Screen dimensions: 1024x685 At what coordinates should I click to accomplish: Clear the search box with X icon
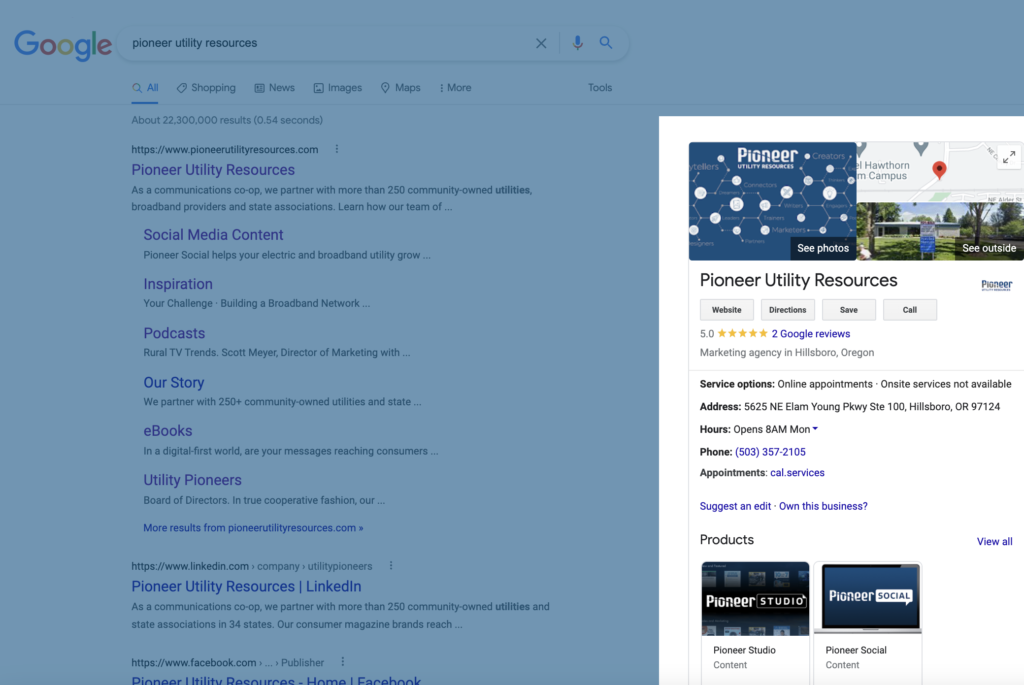click(541, 43)
